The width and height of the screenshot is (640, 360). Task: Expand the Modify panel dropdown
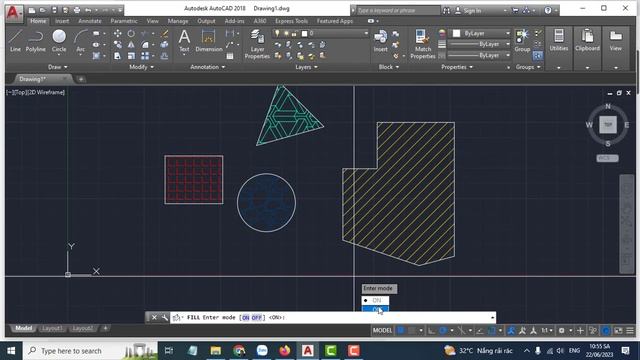[141, 67]
